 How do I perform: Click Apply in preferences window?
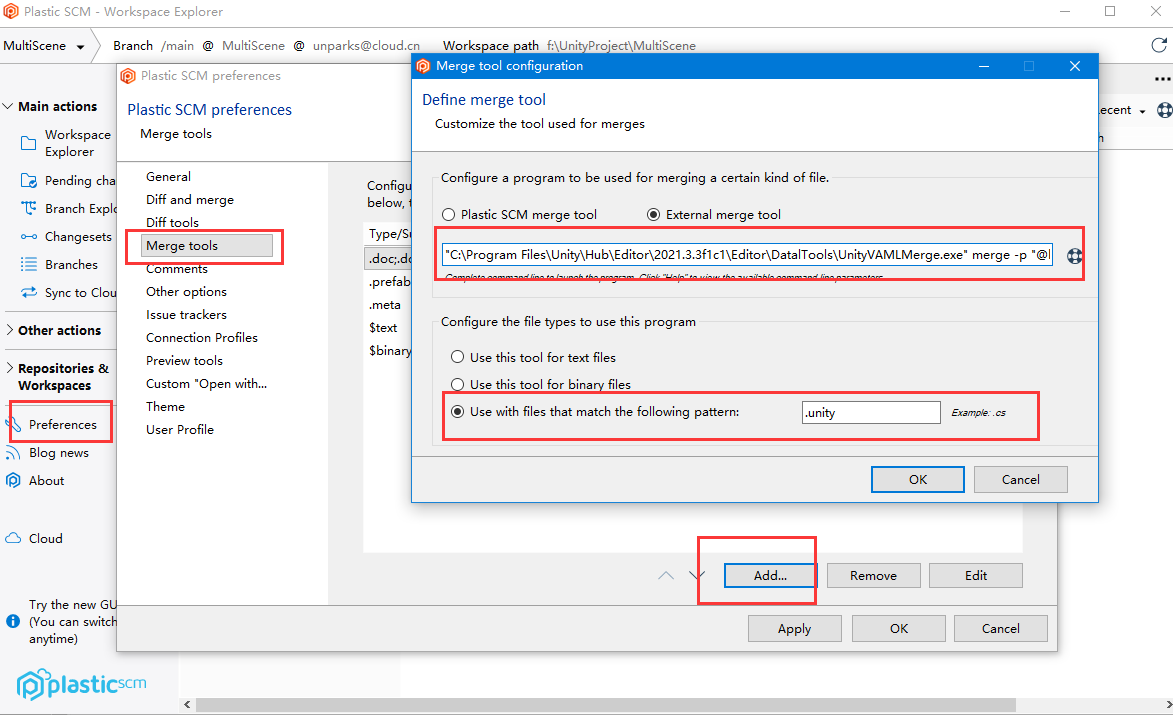pyautogui.click(x=794, y=628)
